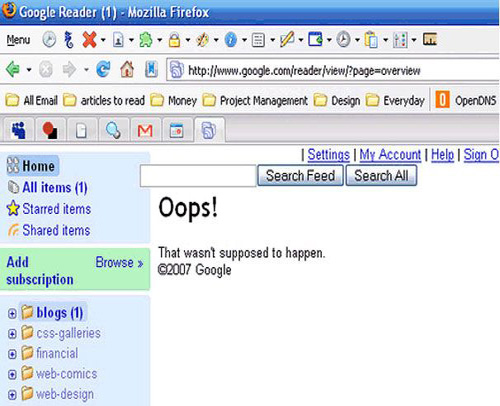Screen dimensions: 500x406
Task: Click the green Back arrow button
Action: [x=13, y=69]
